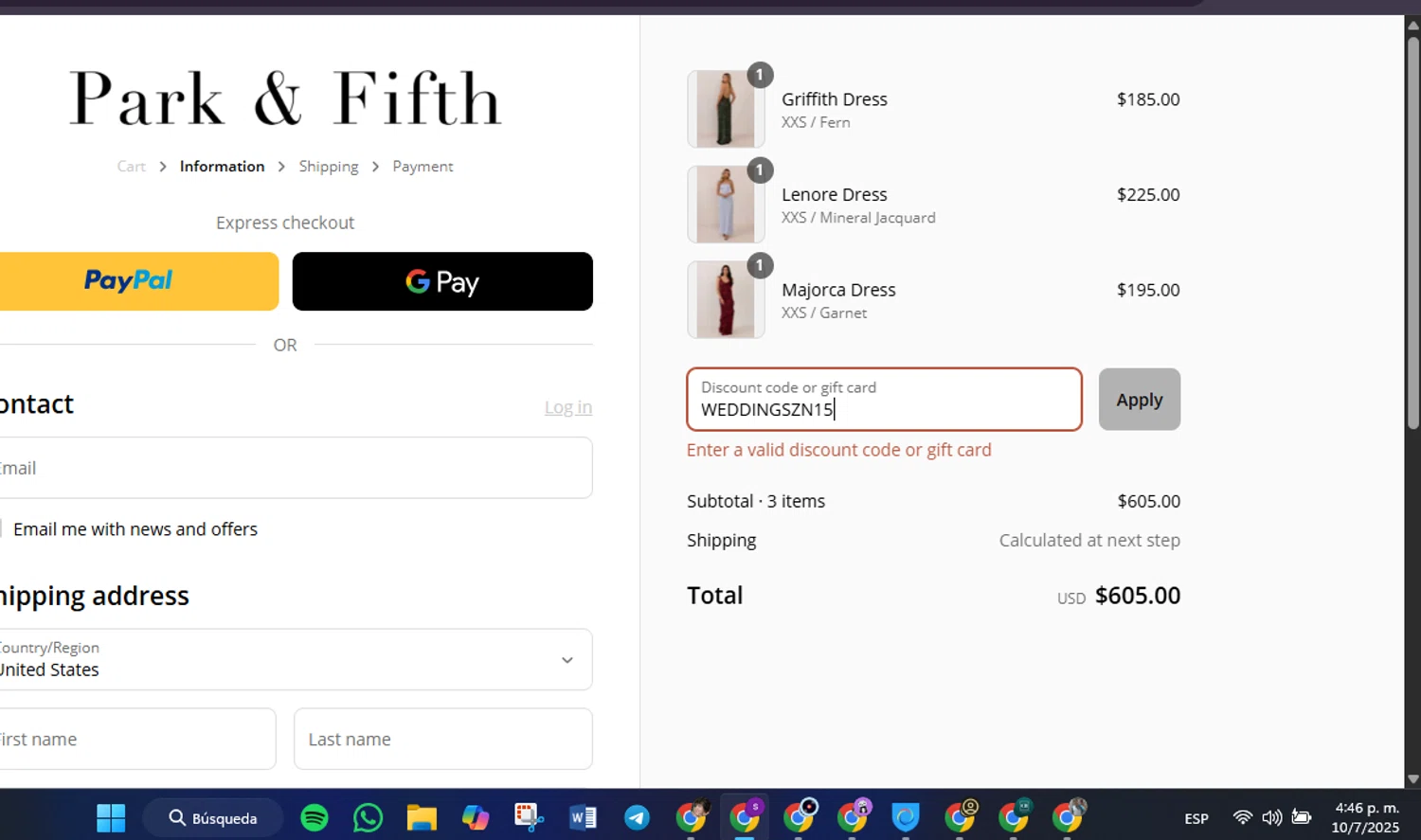Click the Griffith Dress item name
The width and height of the screenshot is (1421, 840).
tap(835, 99)
